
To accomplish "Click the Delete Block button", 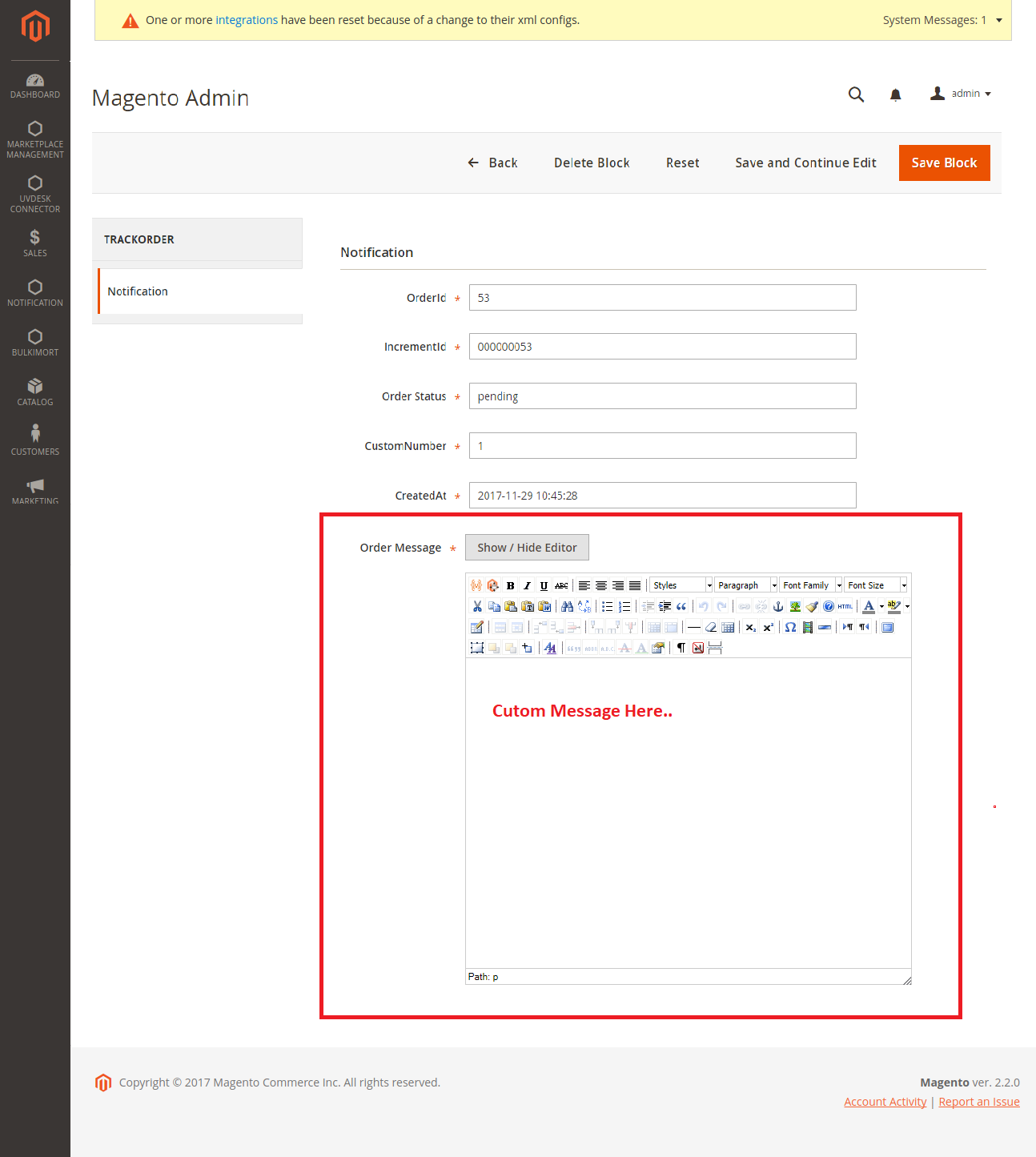I will click(x=592, y=163).
